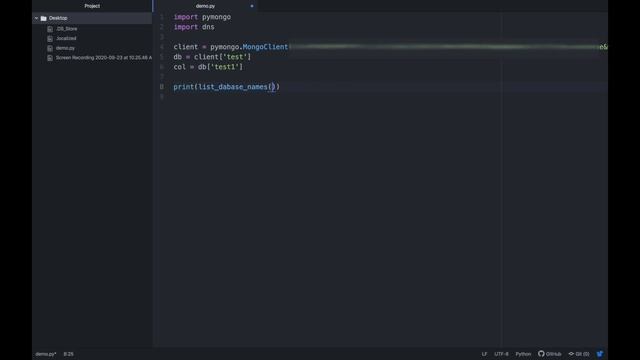
Task: Switch to the Project panel tab
Action: tap(92, 6)
